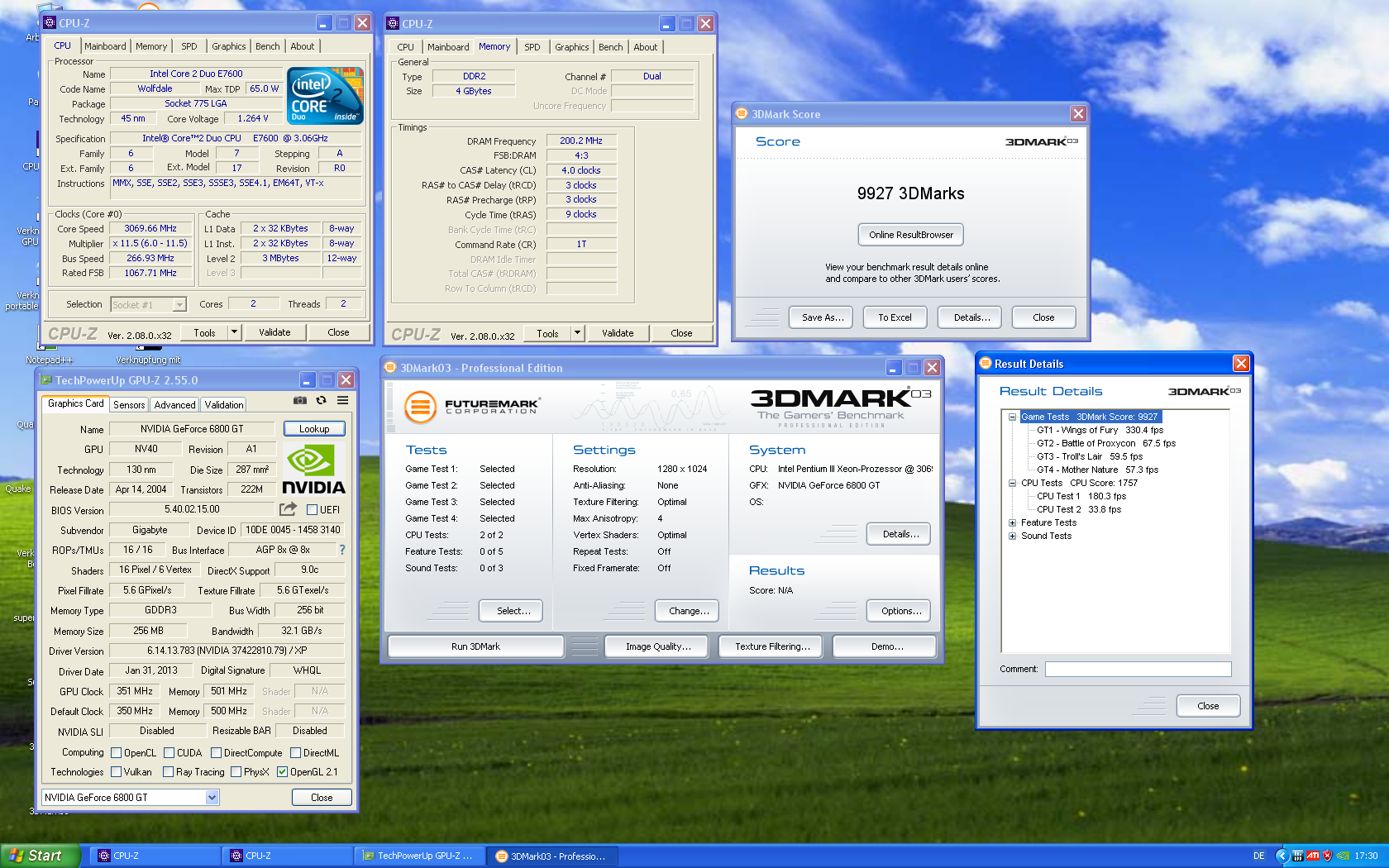
Task: Open Tools dropdown arrow in CPU-Z processor window
Action: pos(234,332)
